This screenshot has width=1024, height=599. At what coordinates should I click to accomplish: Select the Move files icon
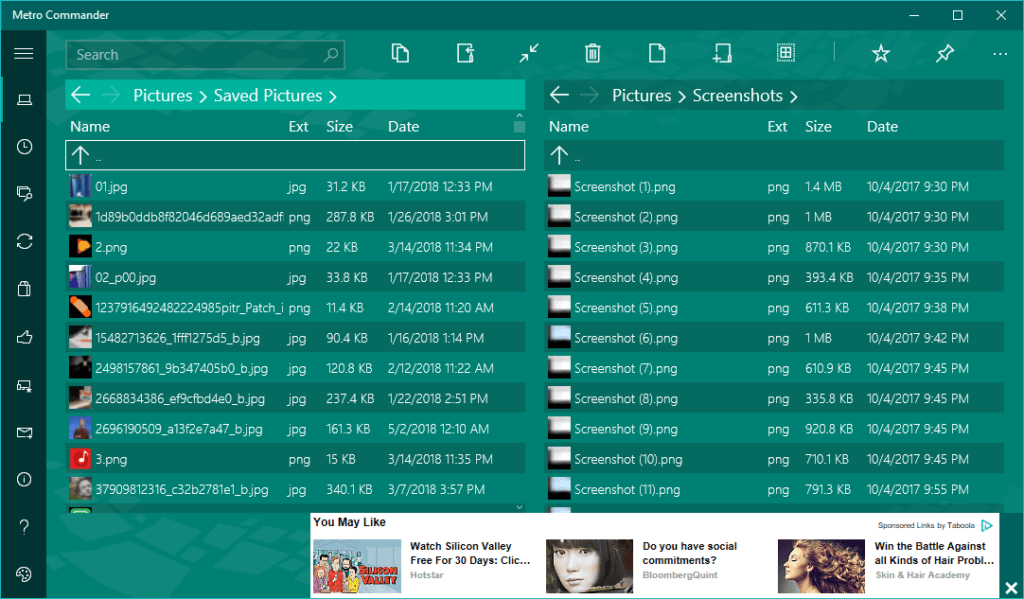point(464,53)
